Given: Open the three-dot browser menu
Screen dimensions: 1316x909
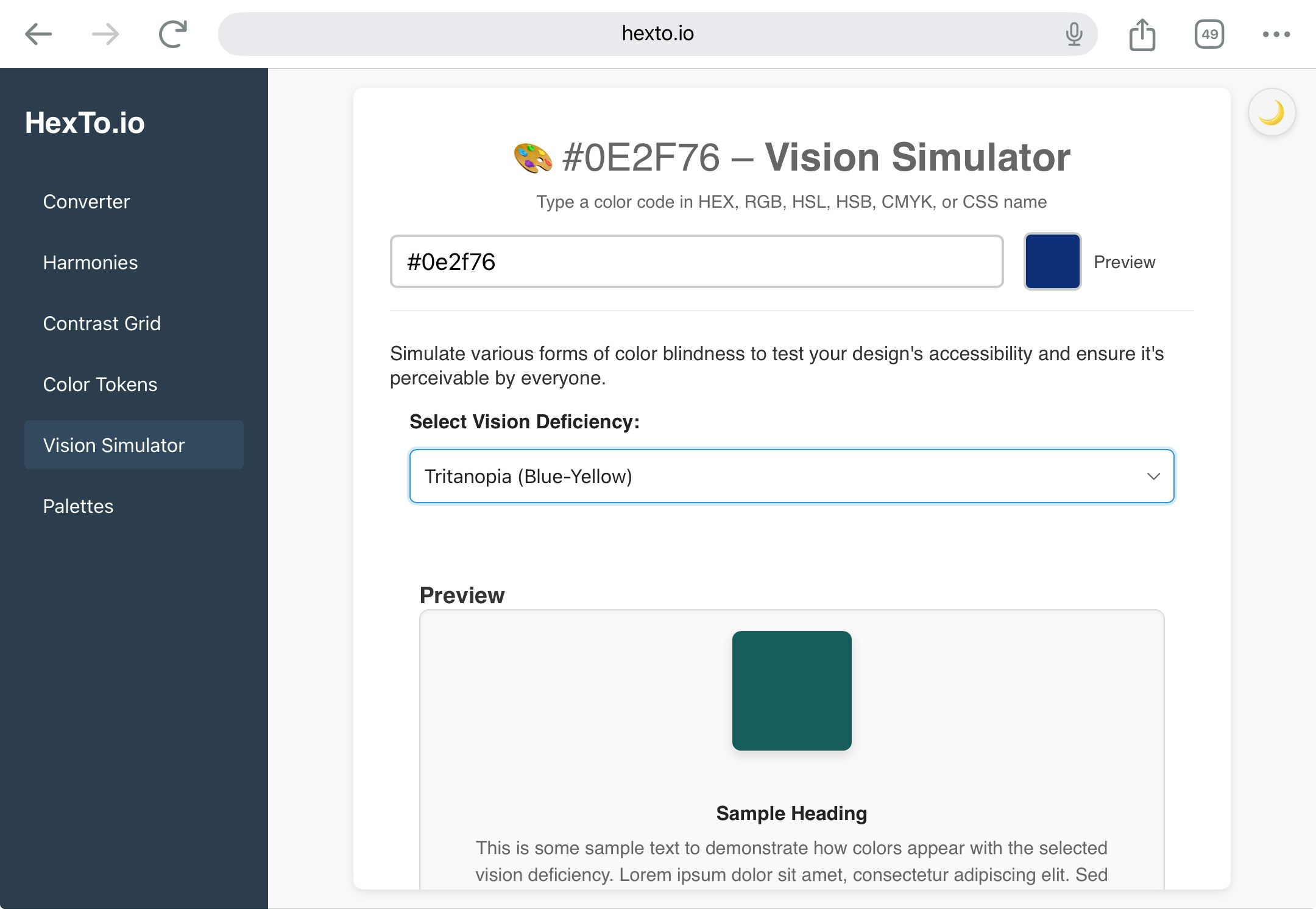Looking at the screenshot, I should click(x=1276, y=34).
